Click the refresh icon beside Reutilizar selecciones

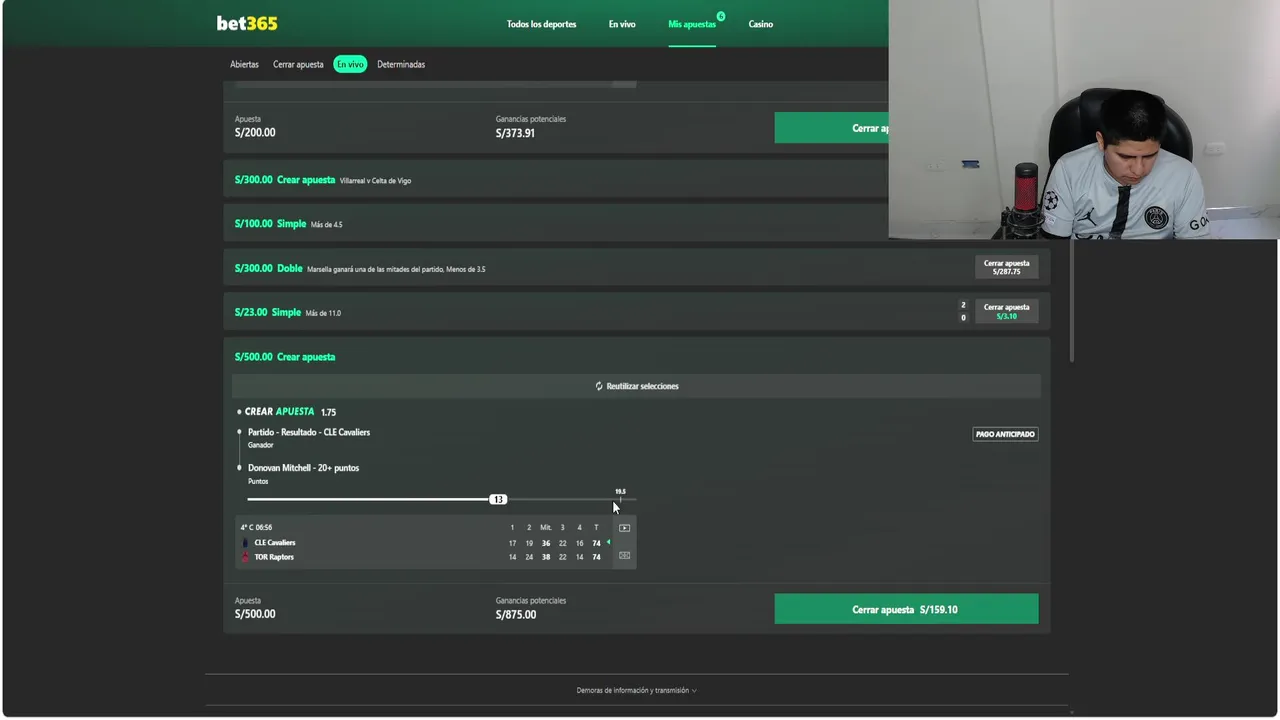(x=599, y=386)
